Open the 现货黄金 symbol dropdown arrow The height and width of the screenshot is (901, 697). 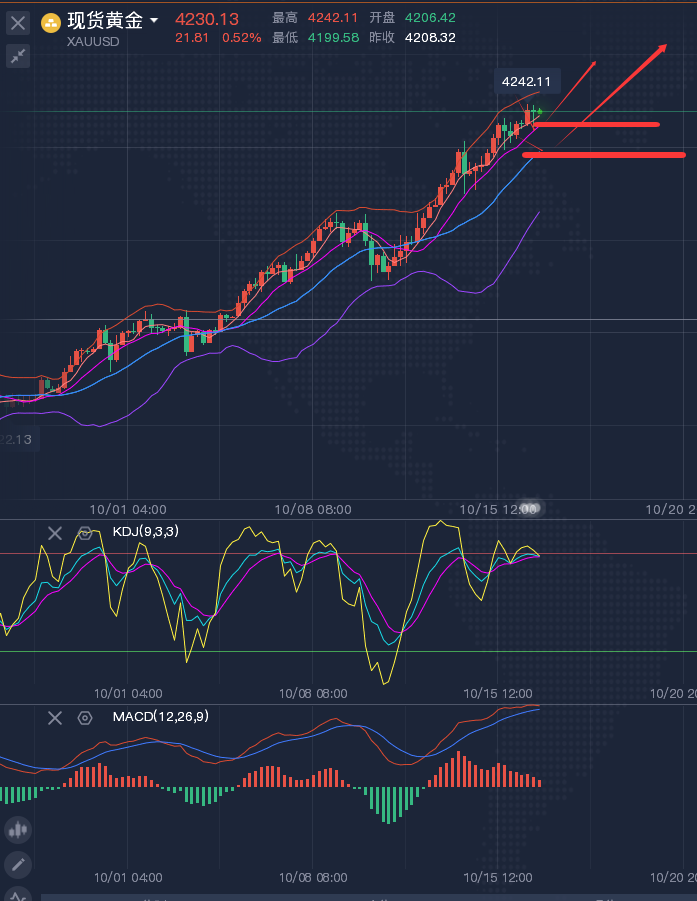pos(154,21)
